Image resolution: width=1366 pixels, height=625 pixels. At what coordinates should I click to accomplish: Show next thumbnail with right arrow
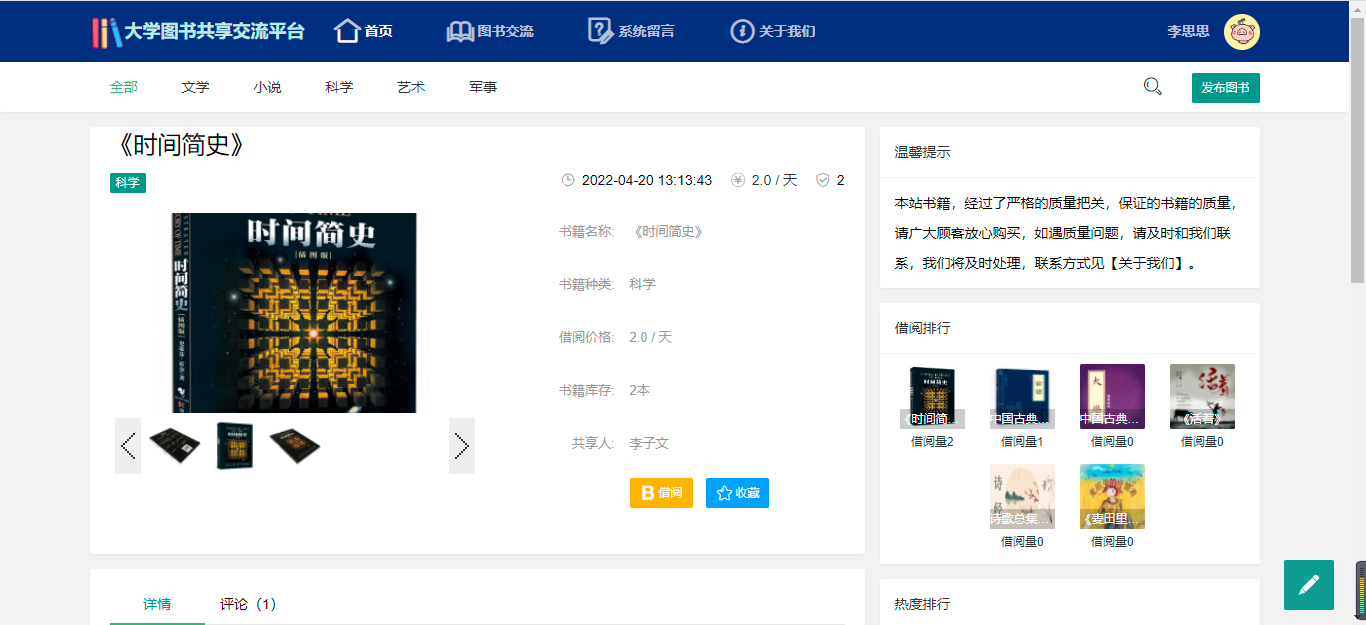[462, 446]
